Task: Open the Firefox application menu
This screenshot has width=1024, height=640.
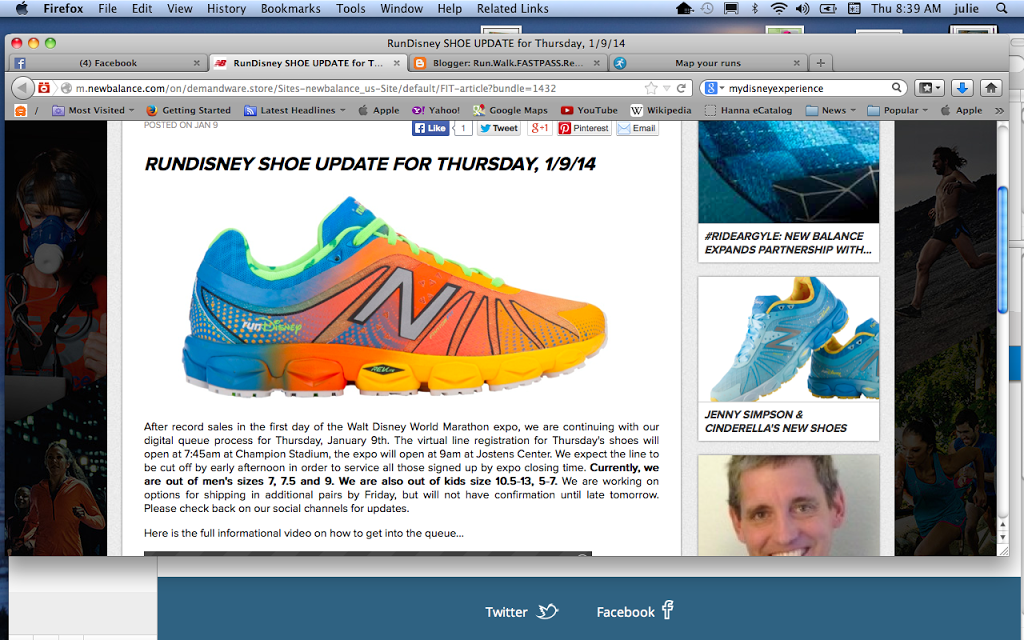Action: click(63, 8)
